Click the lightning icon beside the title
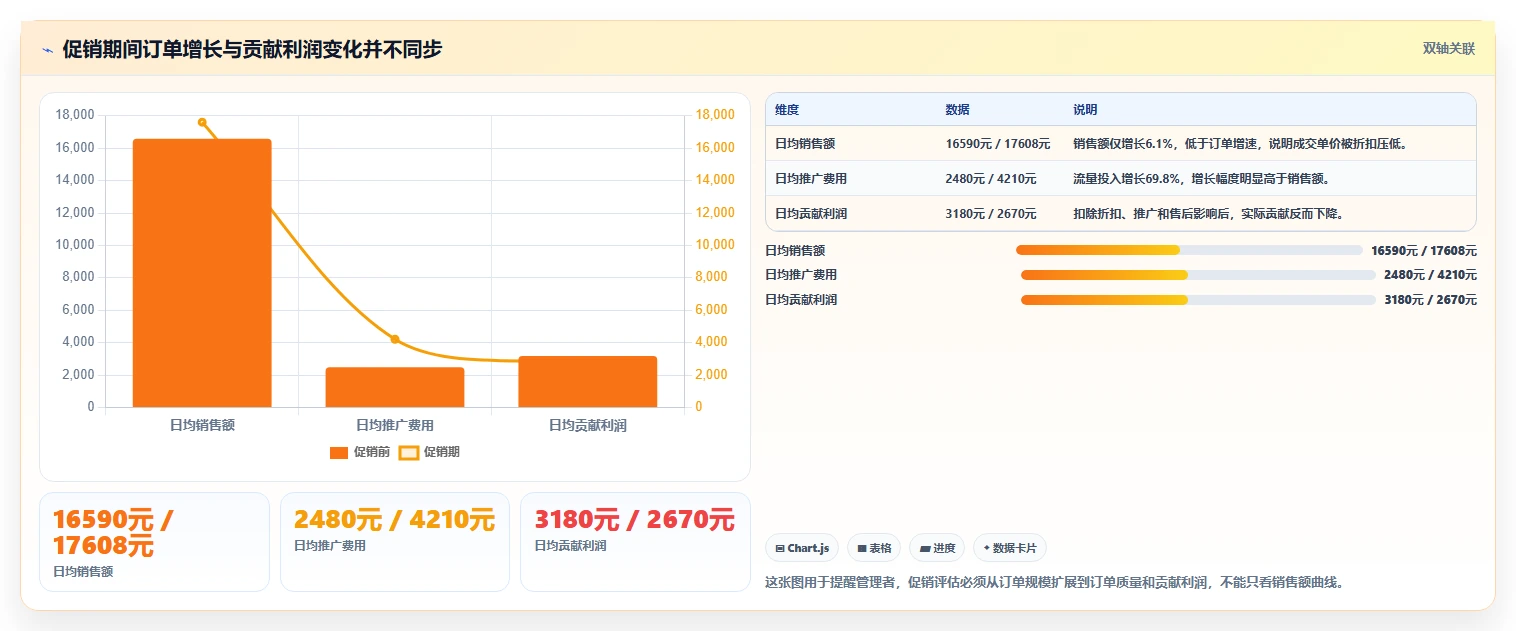The image size is (1516, 631). 47,50
